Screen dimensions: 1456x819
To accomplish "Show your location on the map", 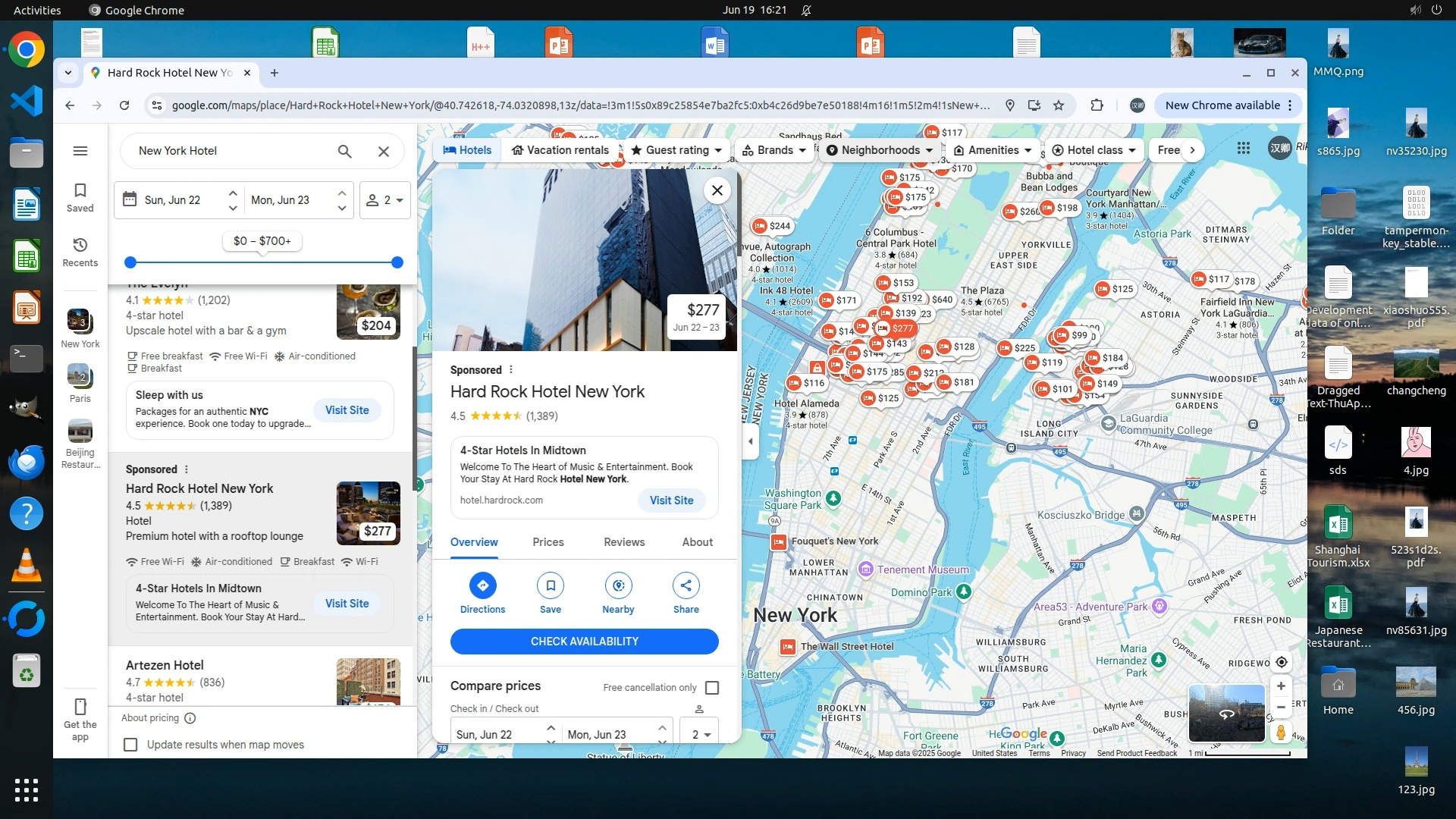I will [1281, 662].
